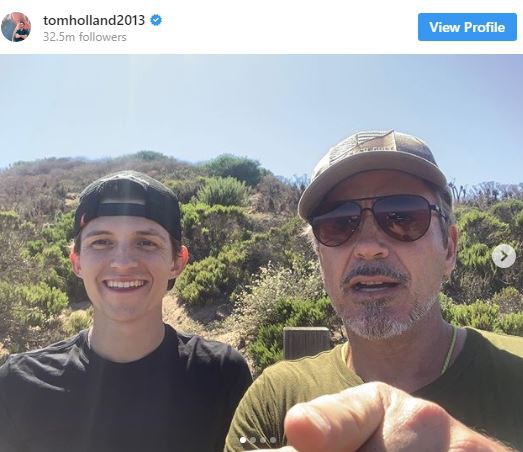Click the smiling face of left person

(x=125, y=267)
